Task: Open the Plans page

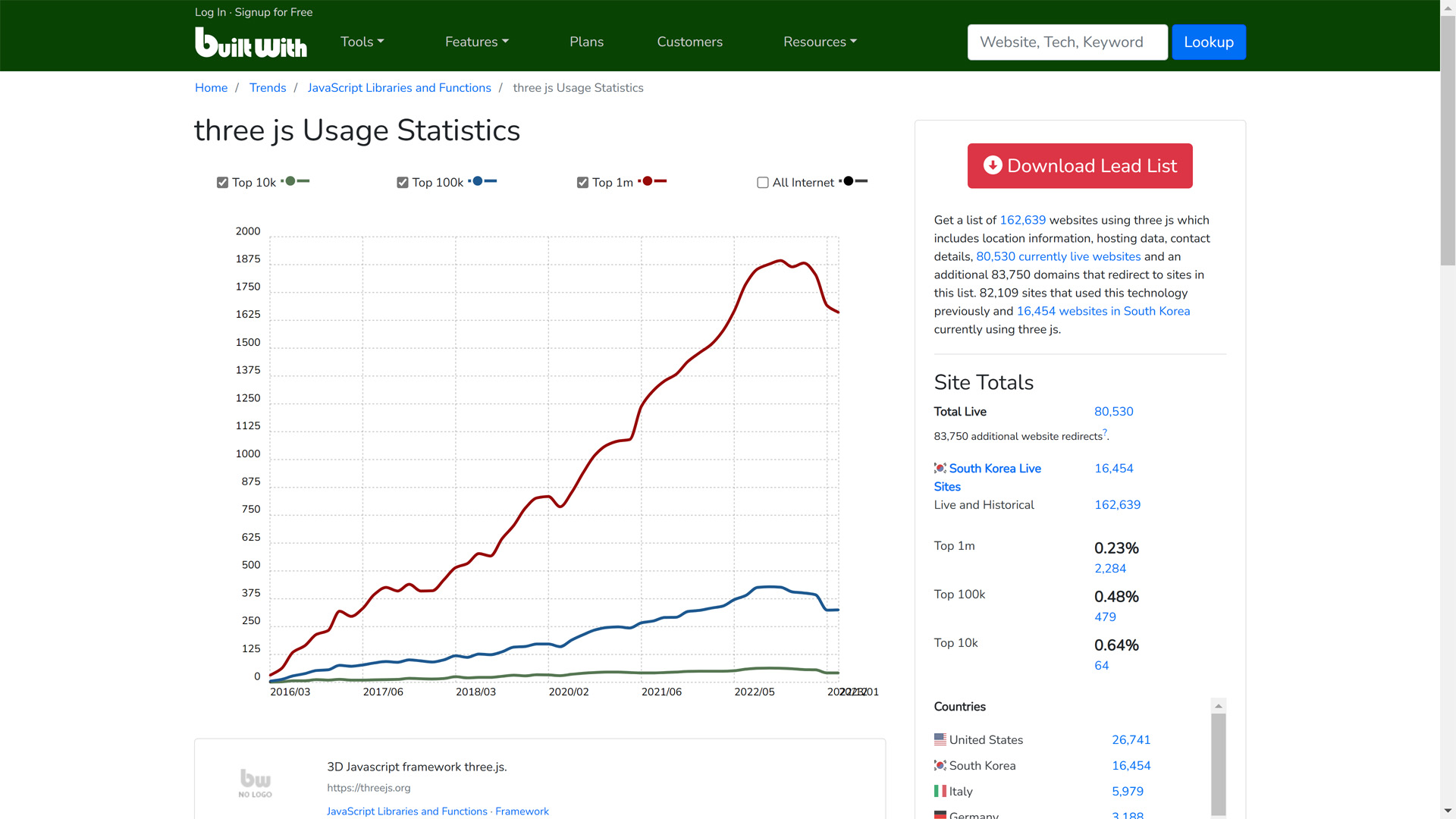Action: click(x=586, y=42)
